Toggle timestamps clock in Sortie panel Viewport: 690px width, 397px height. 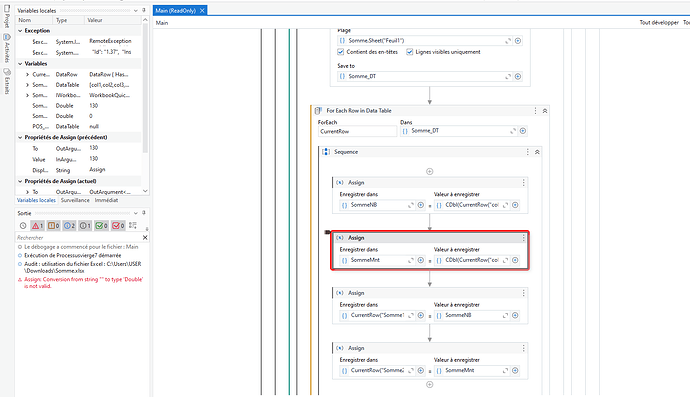click(23, 226)
